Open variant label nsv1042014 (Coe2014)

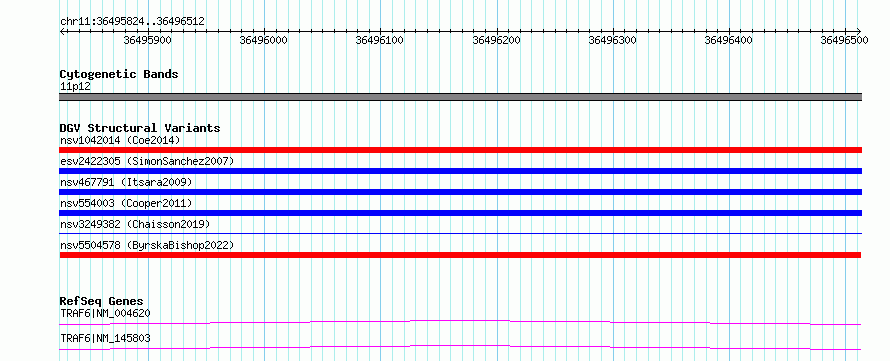pos(120,140)
